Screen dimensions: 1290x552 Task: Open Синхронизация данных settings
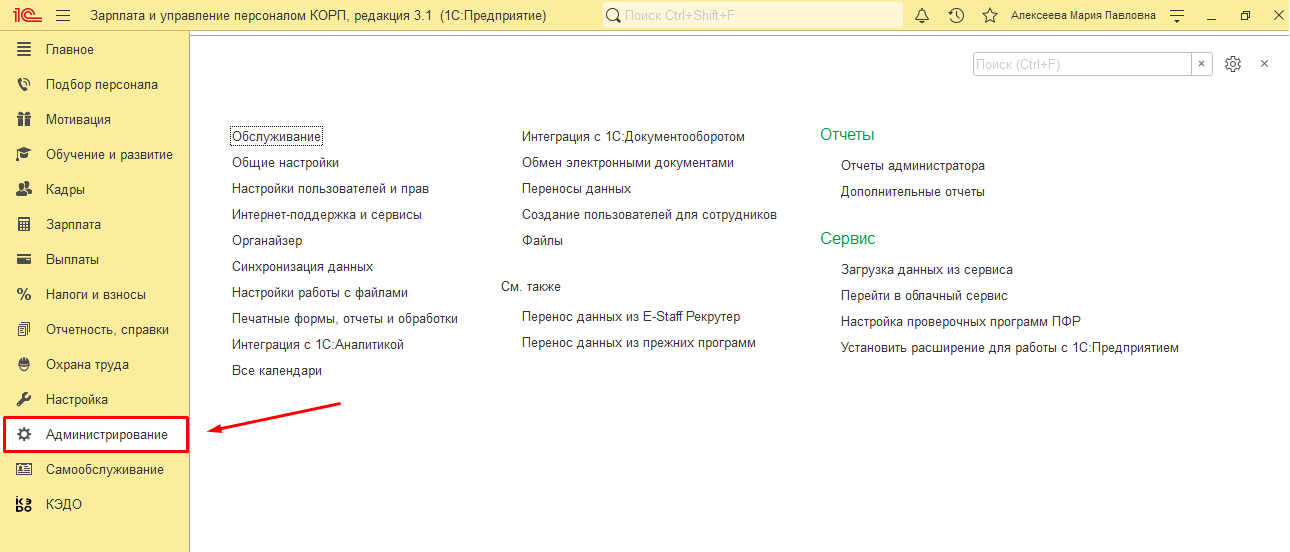point(302,267)
